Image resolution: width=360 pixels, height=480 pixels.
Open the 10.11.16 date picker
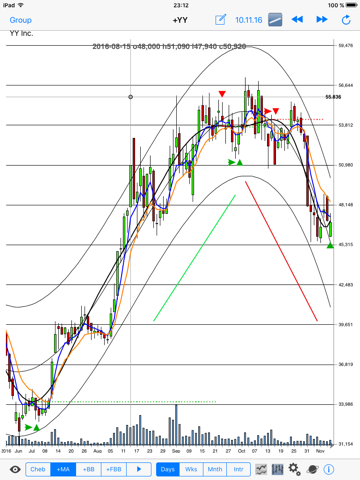coord(249,20)
